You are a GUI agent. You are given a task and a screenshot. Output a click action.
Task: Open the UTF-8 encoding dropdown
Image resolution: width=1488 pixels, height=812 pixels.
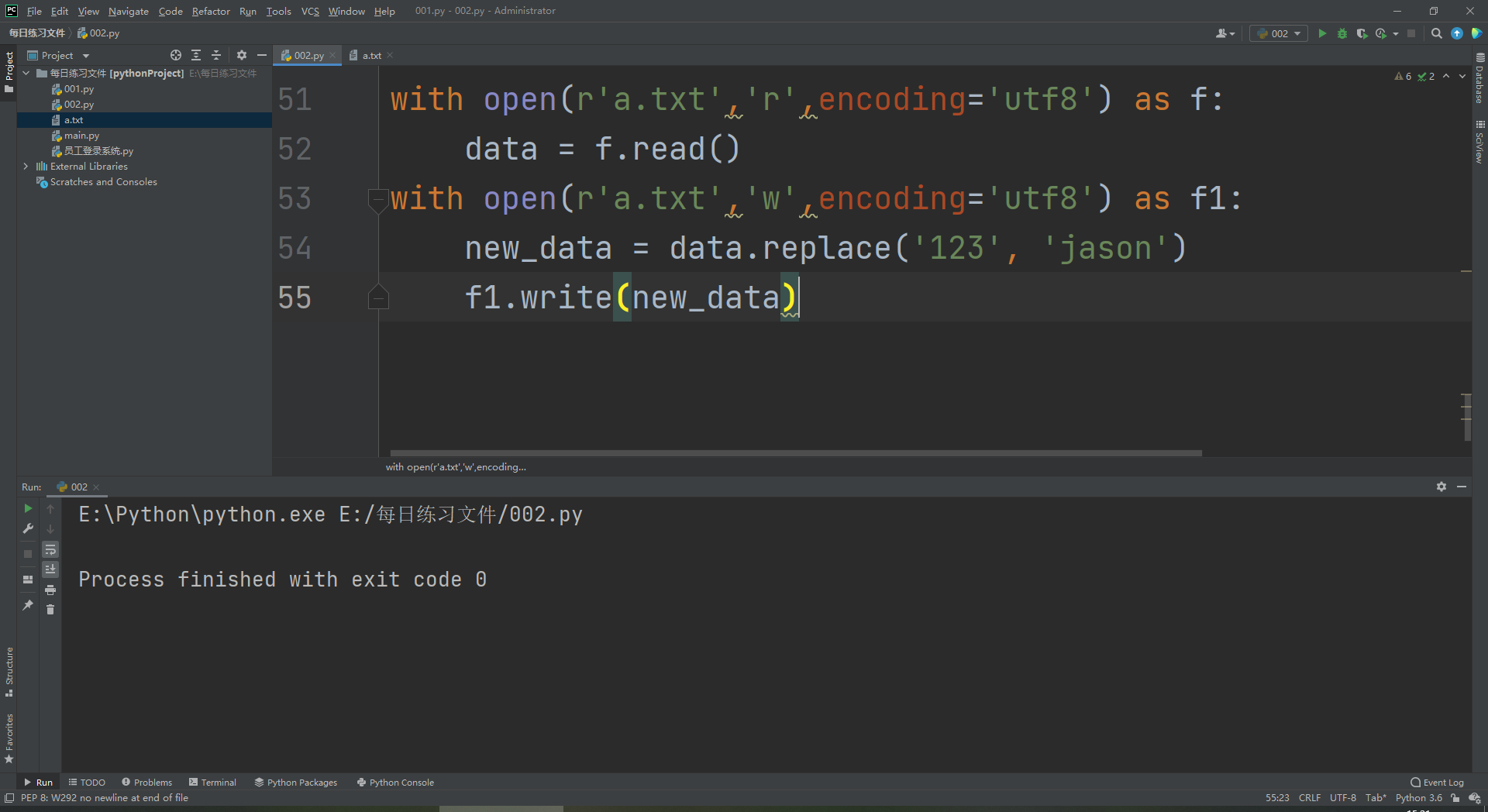click(1343, 798)
